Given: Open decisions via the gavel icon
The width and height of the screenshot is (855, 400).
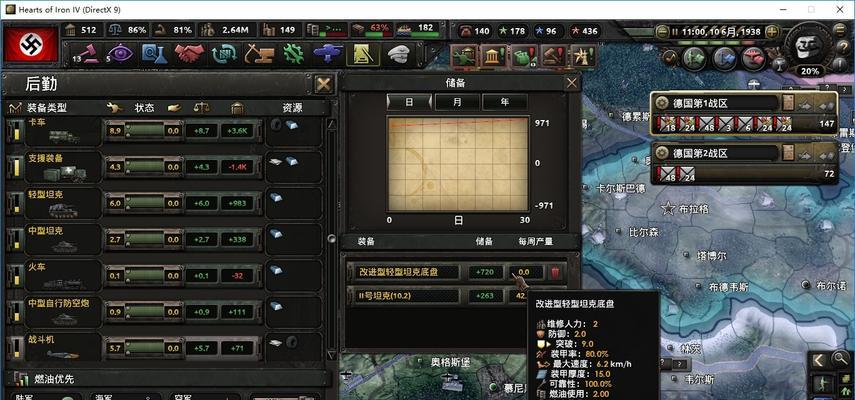Looking at the screenshot, I should pyautogui.click(x=88, y=54).
